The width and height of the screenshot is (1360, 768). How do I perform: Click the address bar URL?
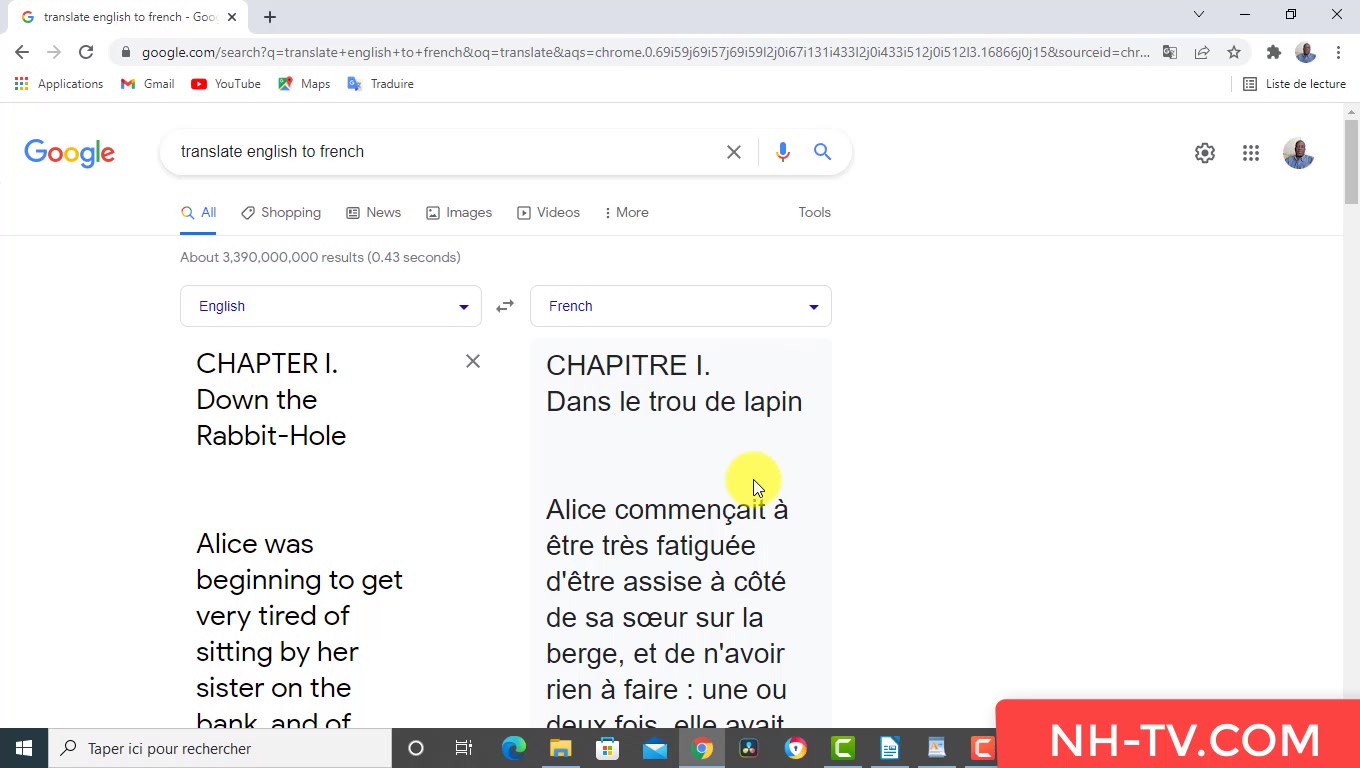[x=645, y=52]
